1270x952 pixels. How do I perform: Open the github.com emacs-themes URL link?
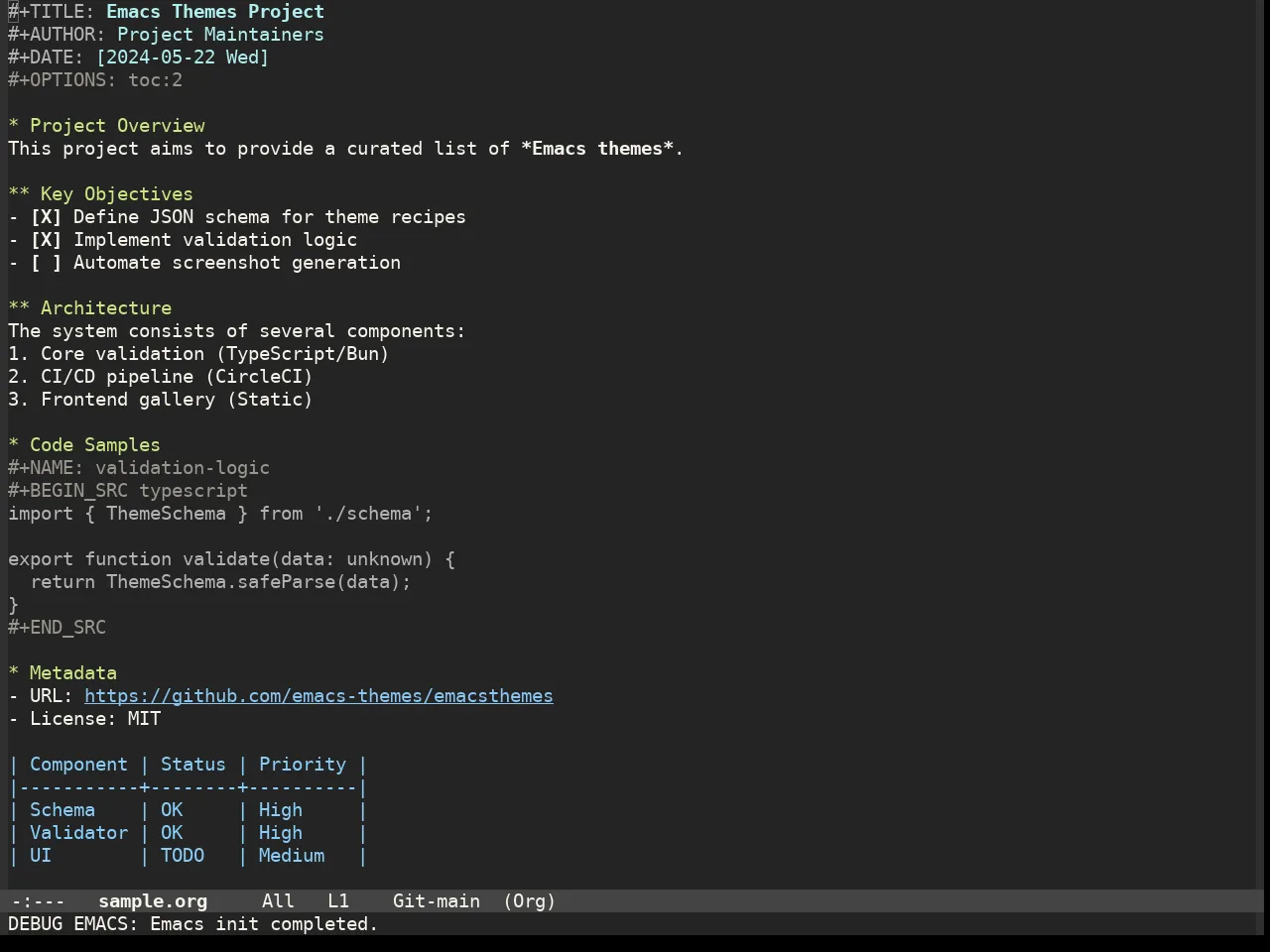[318, 696]
